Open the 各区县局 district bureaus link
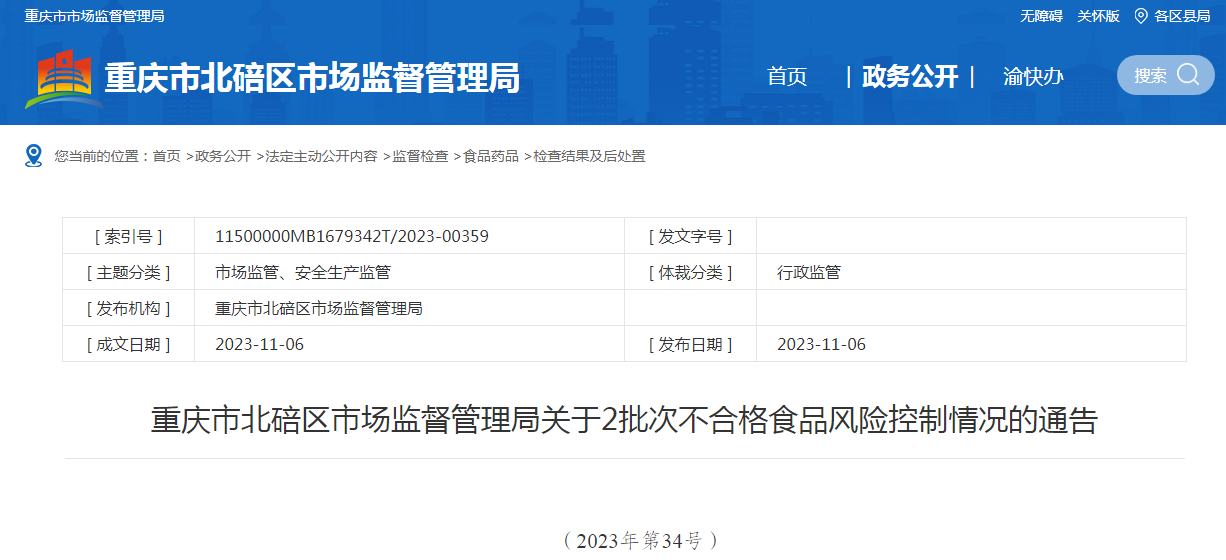Image resolution: width=1226 pixels, height=560 pixels. click(x=1182, y=16)
